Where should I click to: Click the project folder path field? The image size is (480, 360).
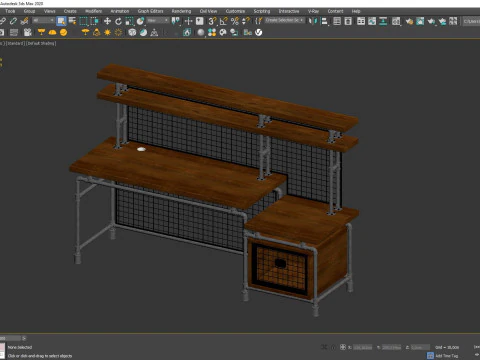(471, 21)
